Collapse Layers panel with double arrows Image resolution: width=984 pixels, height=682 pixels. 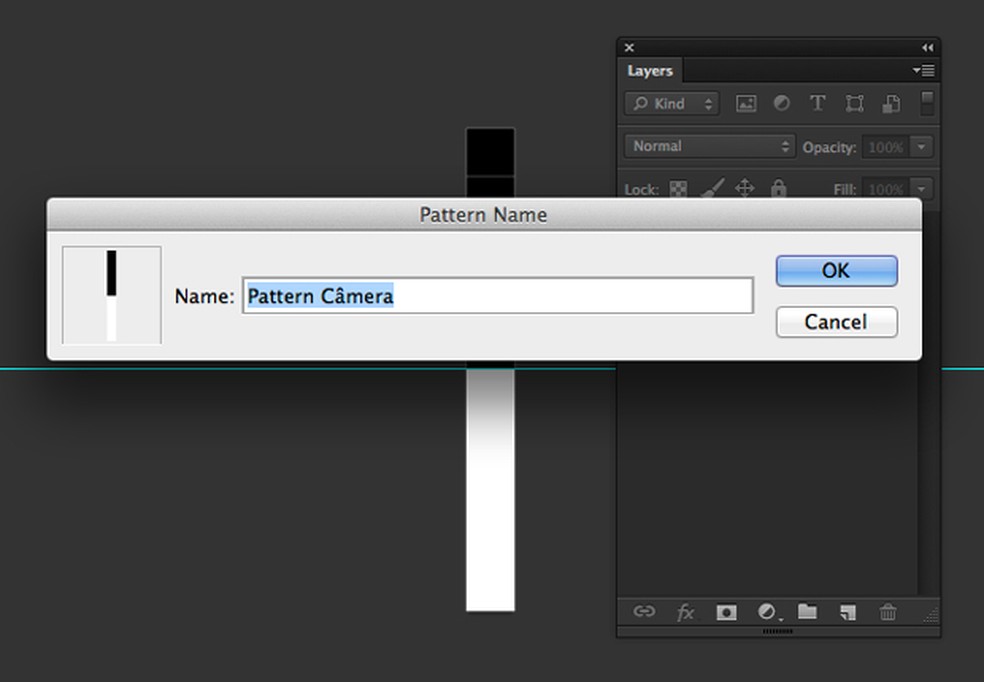(x=928, y=48)
